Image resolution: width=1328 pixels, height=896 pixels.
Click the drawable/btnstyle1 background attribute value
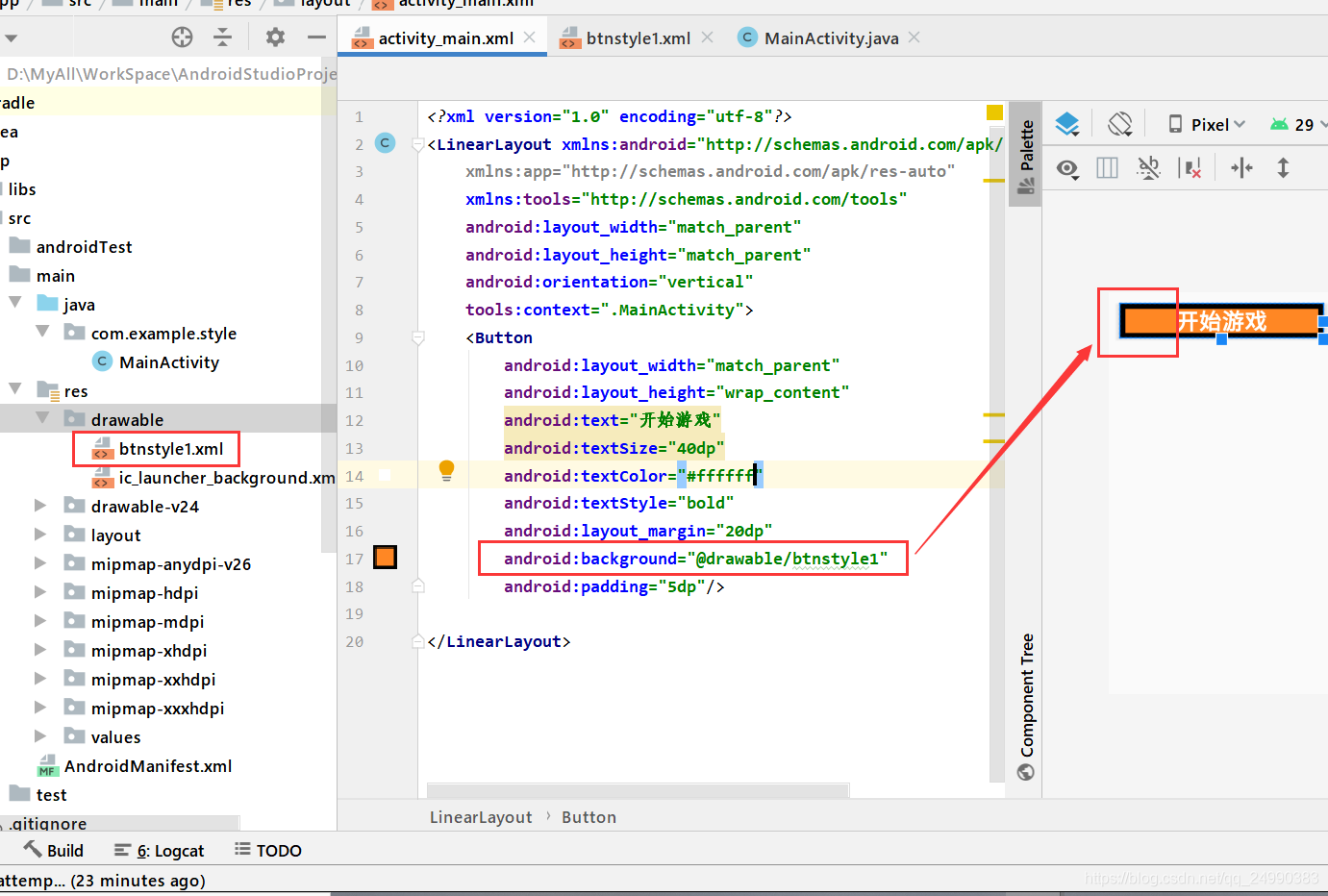(x=787, y=559)
